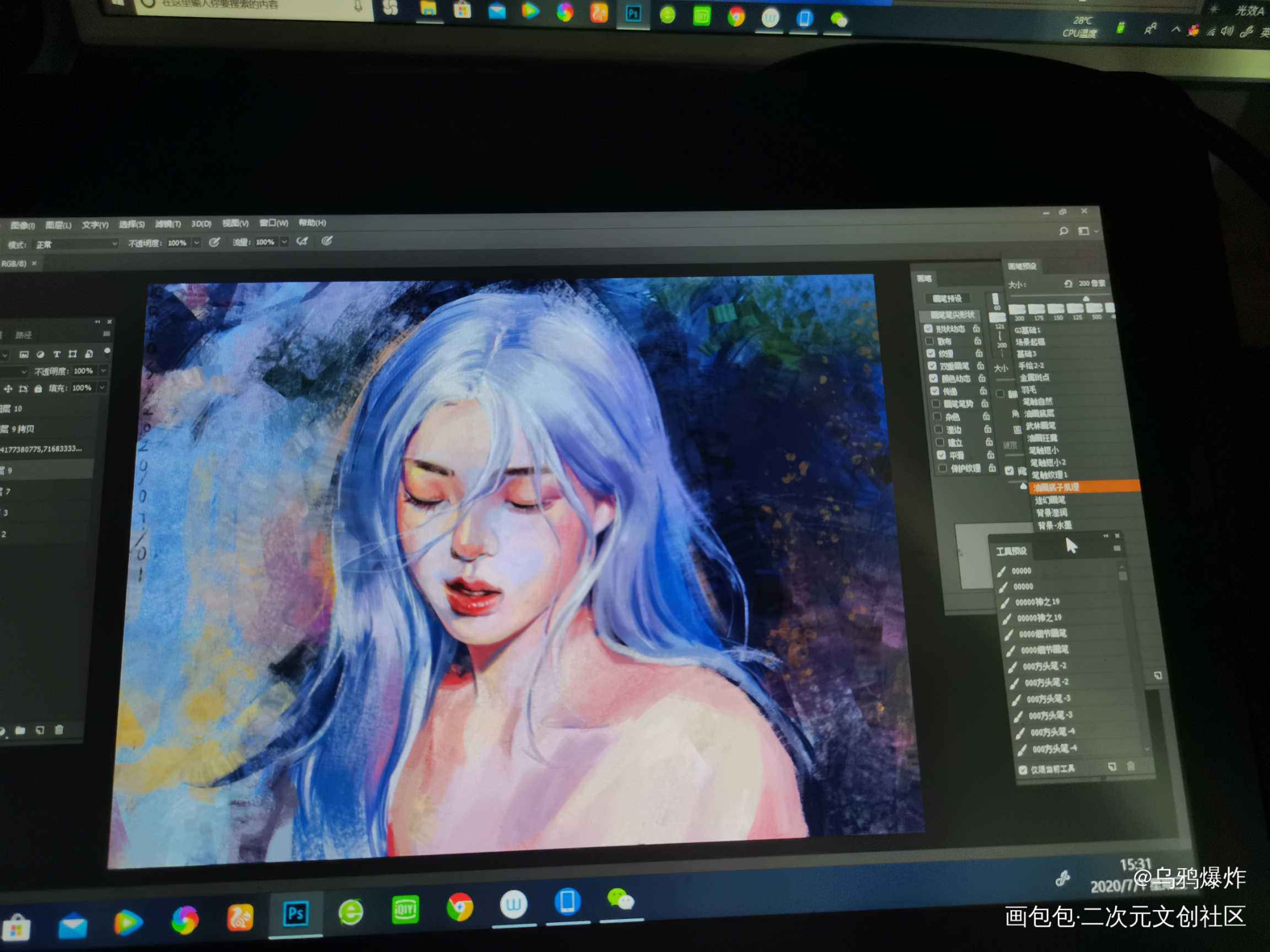Image resolution: width=1270 pixels, height=952 pixels.
Task: Create new tool preset icon in 工具预设
Action: click(x=1112, y=767)
